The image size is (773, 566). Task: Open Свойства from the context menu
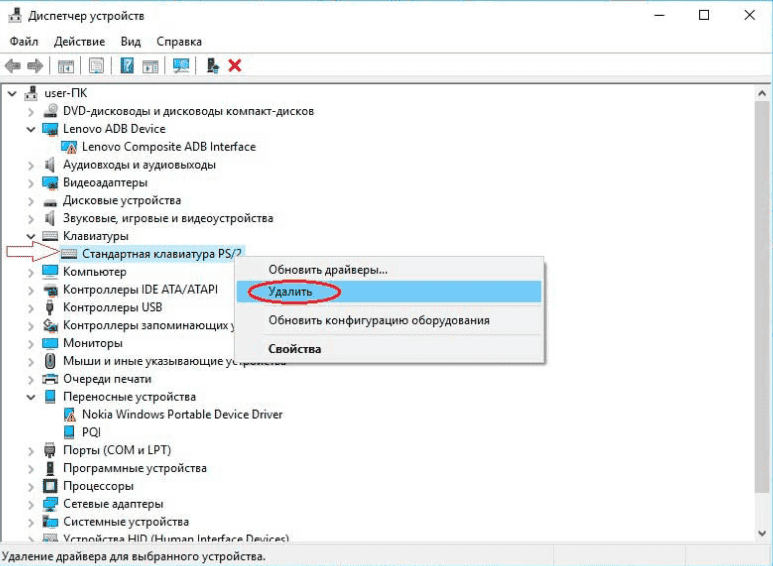click(x=389, y=349)
